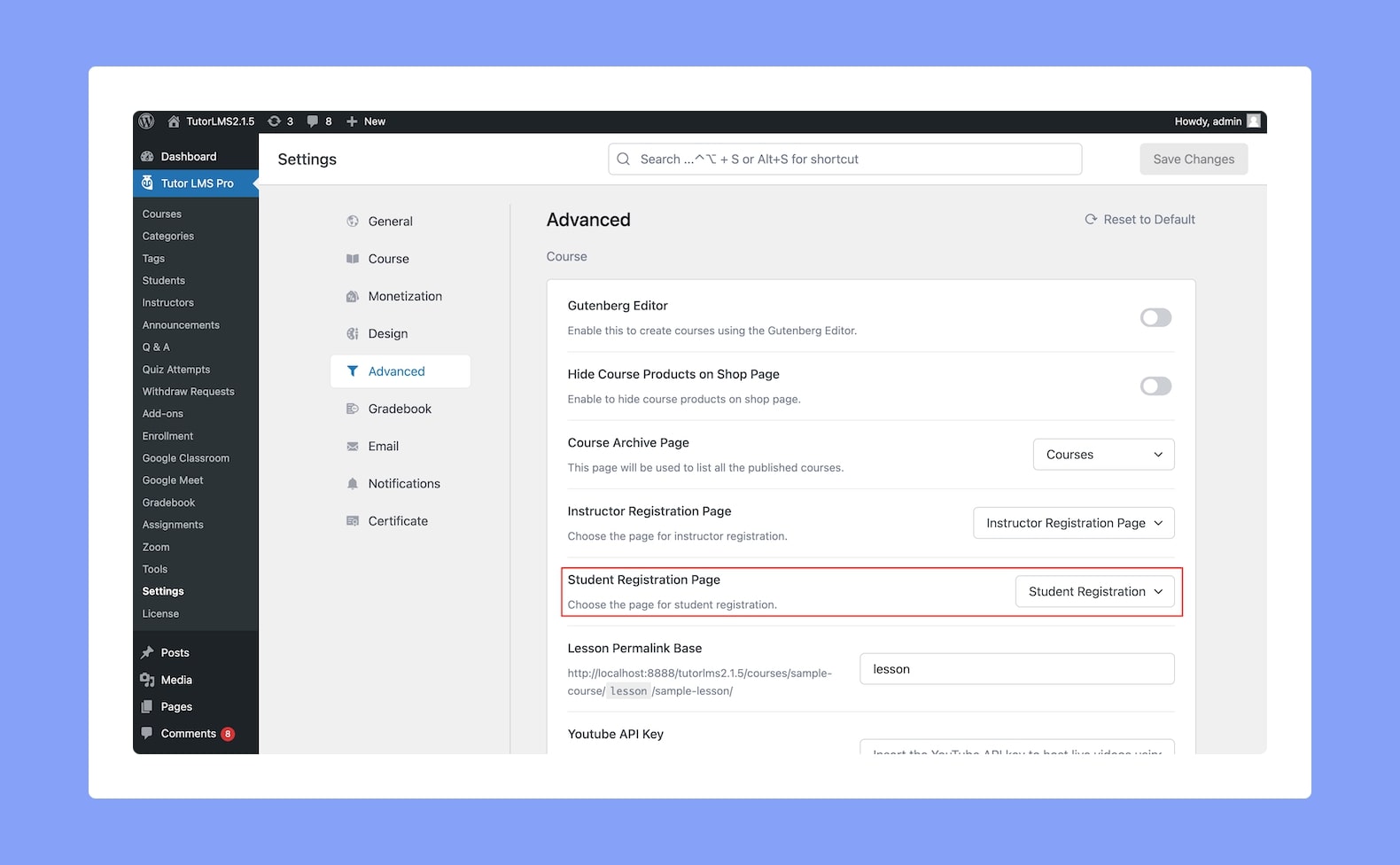Click the admin avatar icon
The height and width of the screenshot is (865, 1400).
click(x=1254, y=121)
